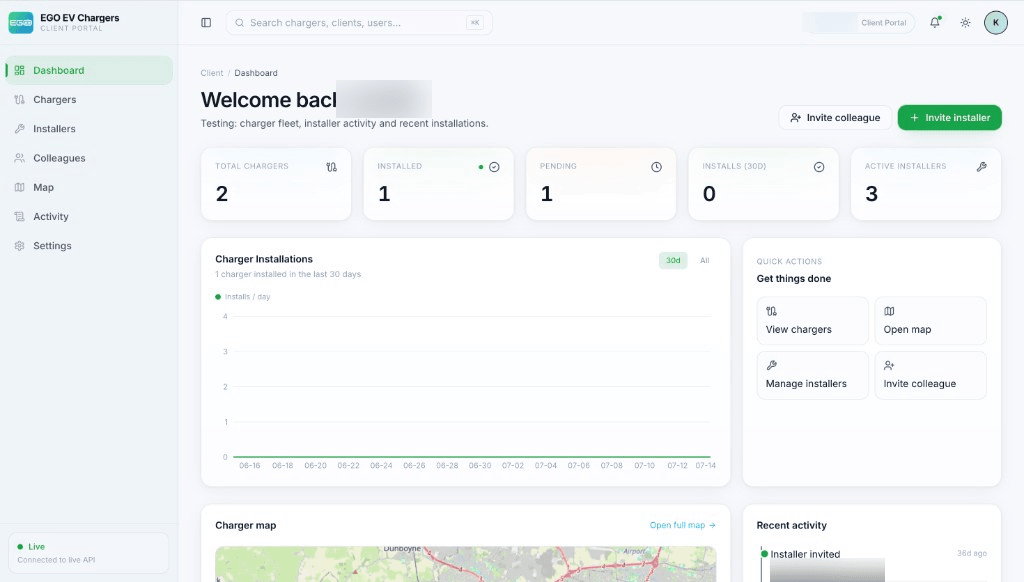Click the Installer invited activity entry
The height and width of the screenshot is (582, 1024).
tap(805, 554)
